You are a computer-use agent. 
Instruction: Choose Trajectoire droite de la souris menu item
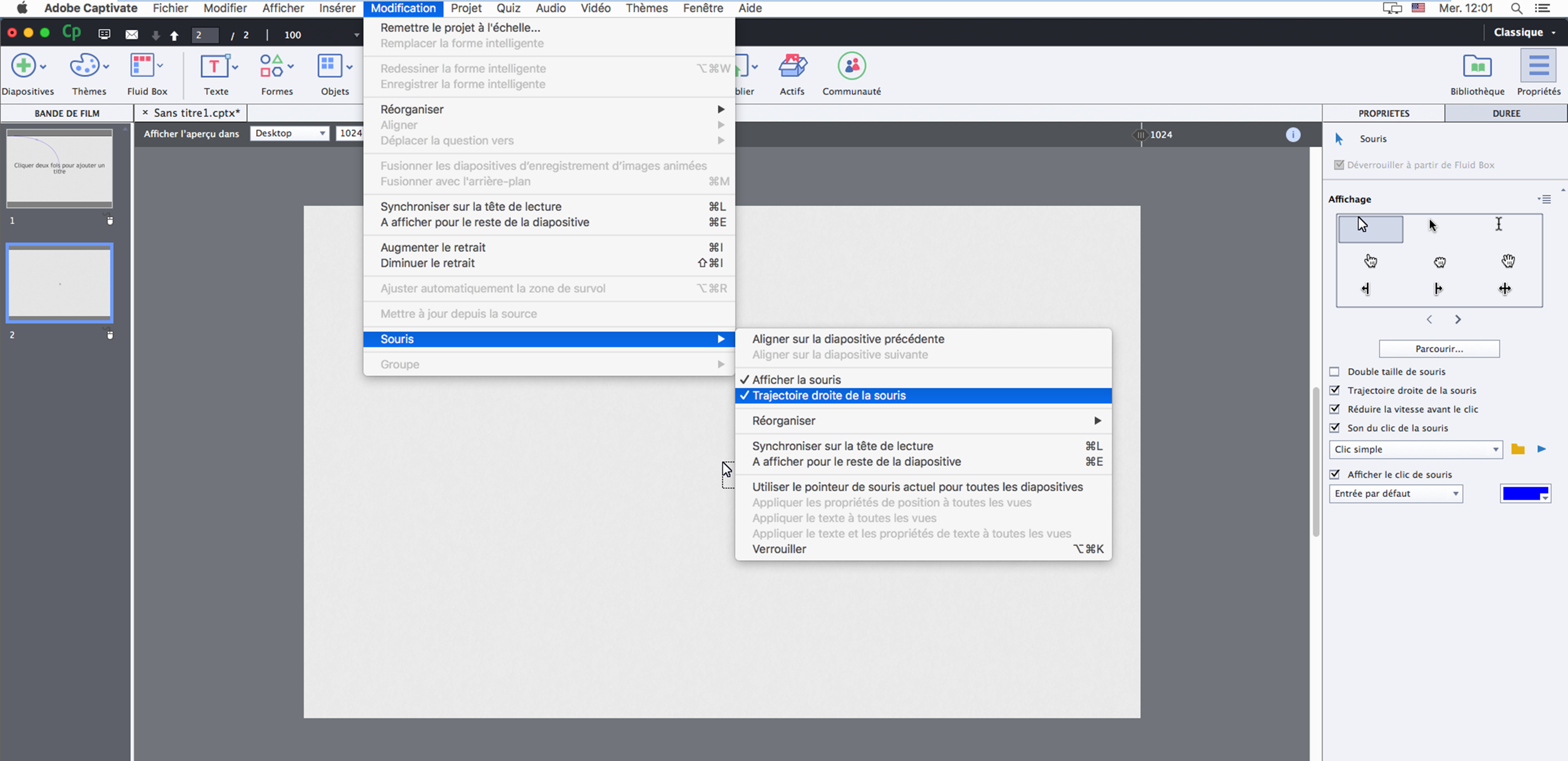pos(828,396)
